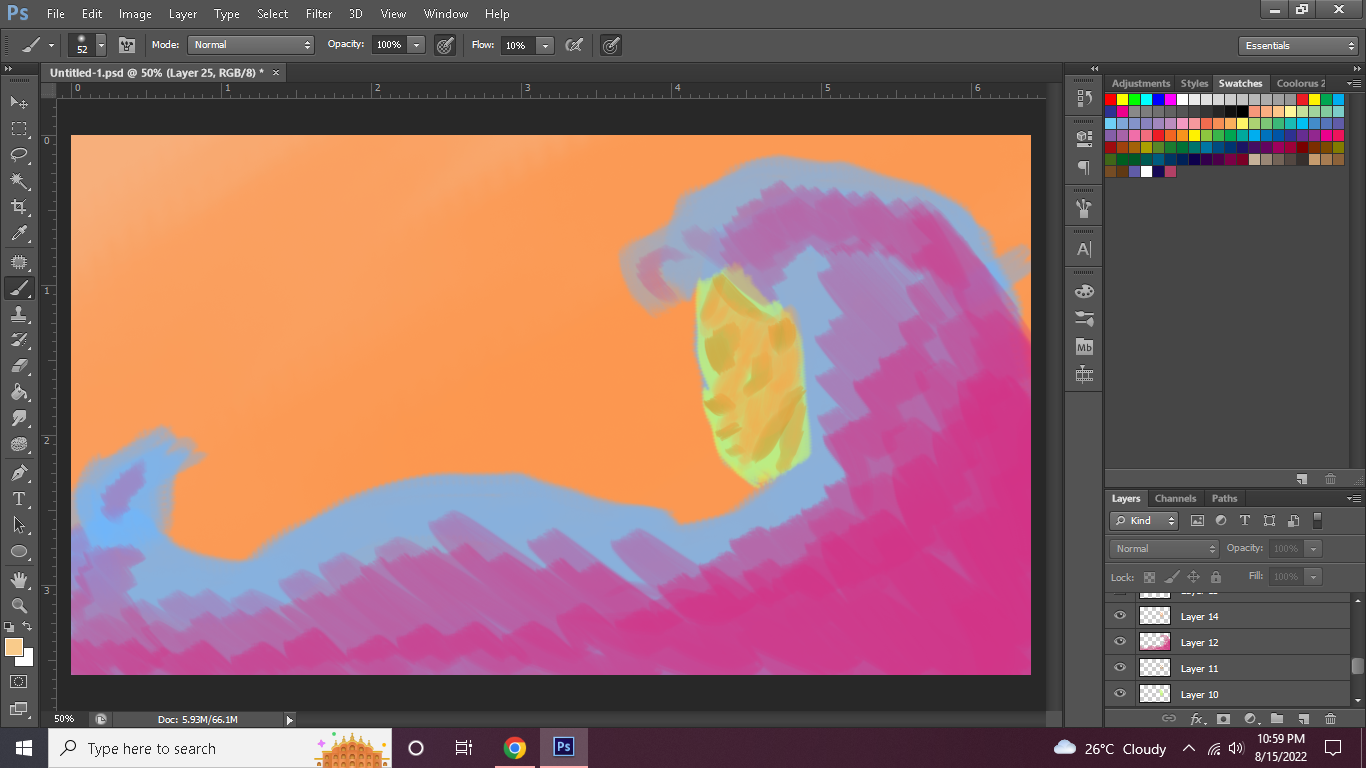Select the Move tool
The image size is (1366, 768).
(x=19, y=102)
